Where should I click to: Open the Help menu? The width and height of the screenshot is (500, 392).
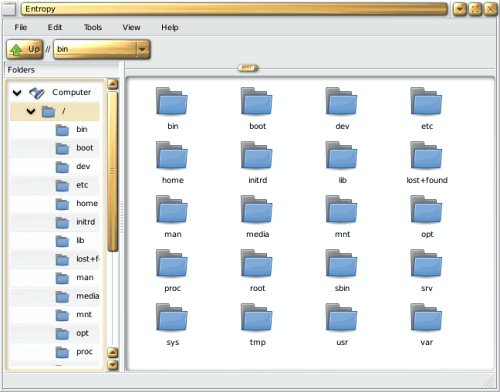coord(170,27)
